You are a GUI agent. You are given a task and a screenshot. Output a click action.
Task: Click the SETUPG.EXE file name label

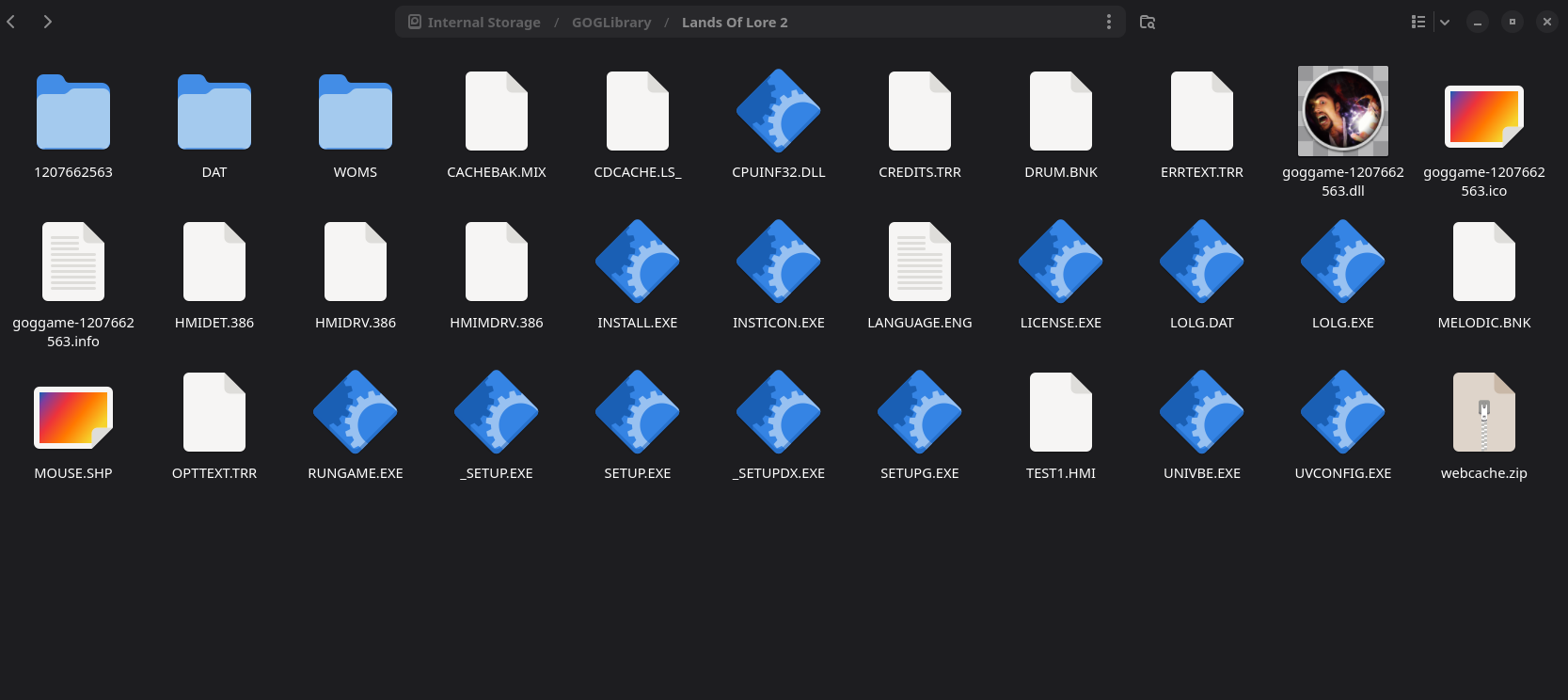coord(920,473)
